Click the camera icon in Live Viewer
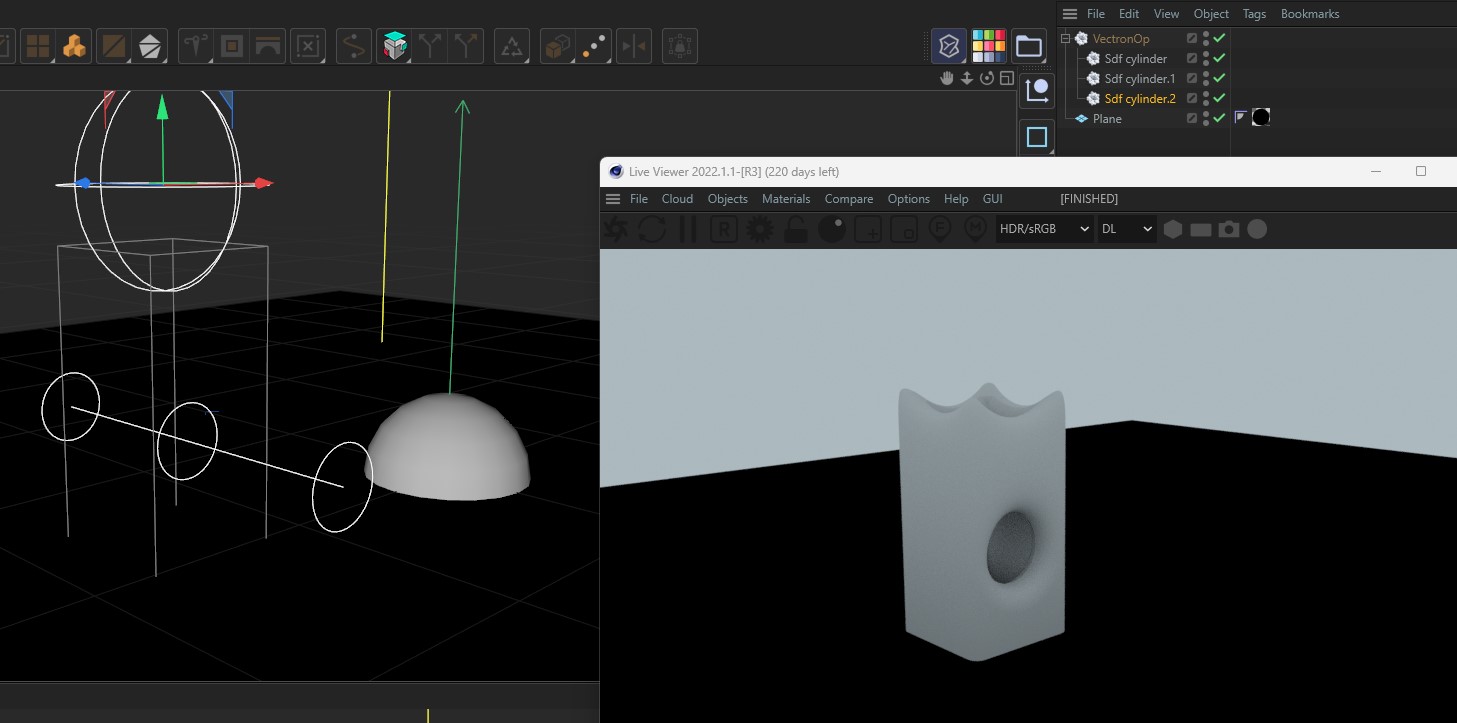This screenshot has width=1457, height=723. pyautogui.click(x=1229, y=229)
